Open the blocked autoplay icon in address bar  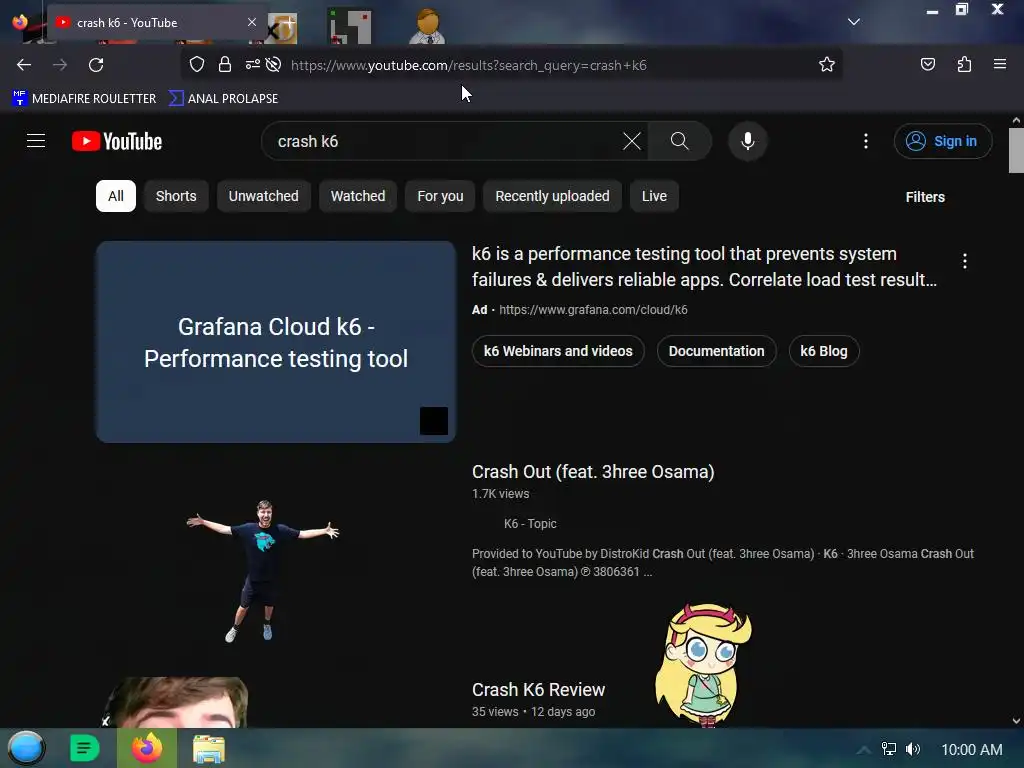[x=274, y=65]
